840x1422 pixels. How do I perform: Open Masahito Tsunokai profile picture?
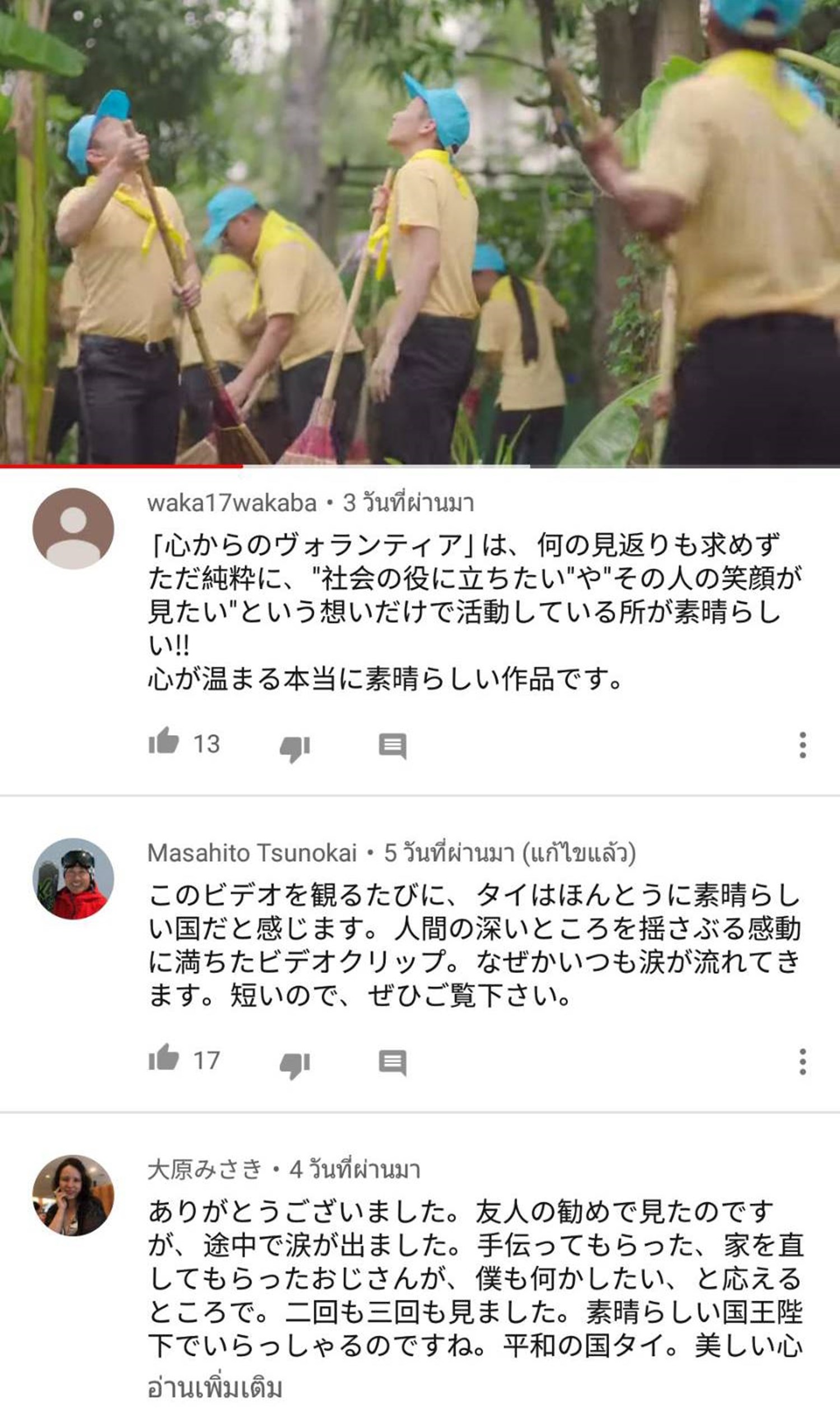pyautogui.click(x=73, y=879)
